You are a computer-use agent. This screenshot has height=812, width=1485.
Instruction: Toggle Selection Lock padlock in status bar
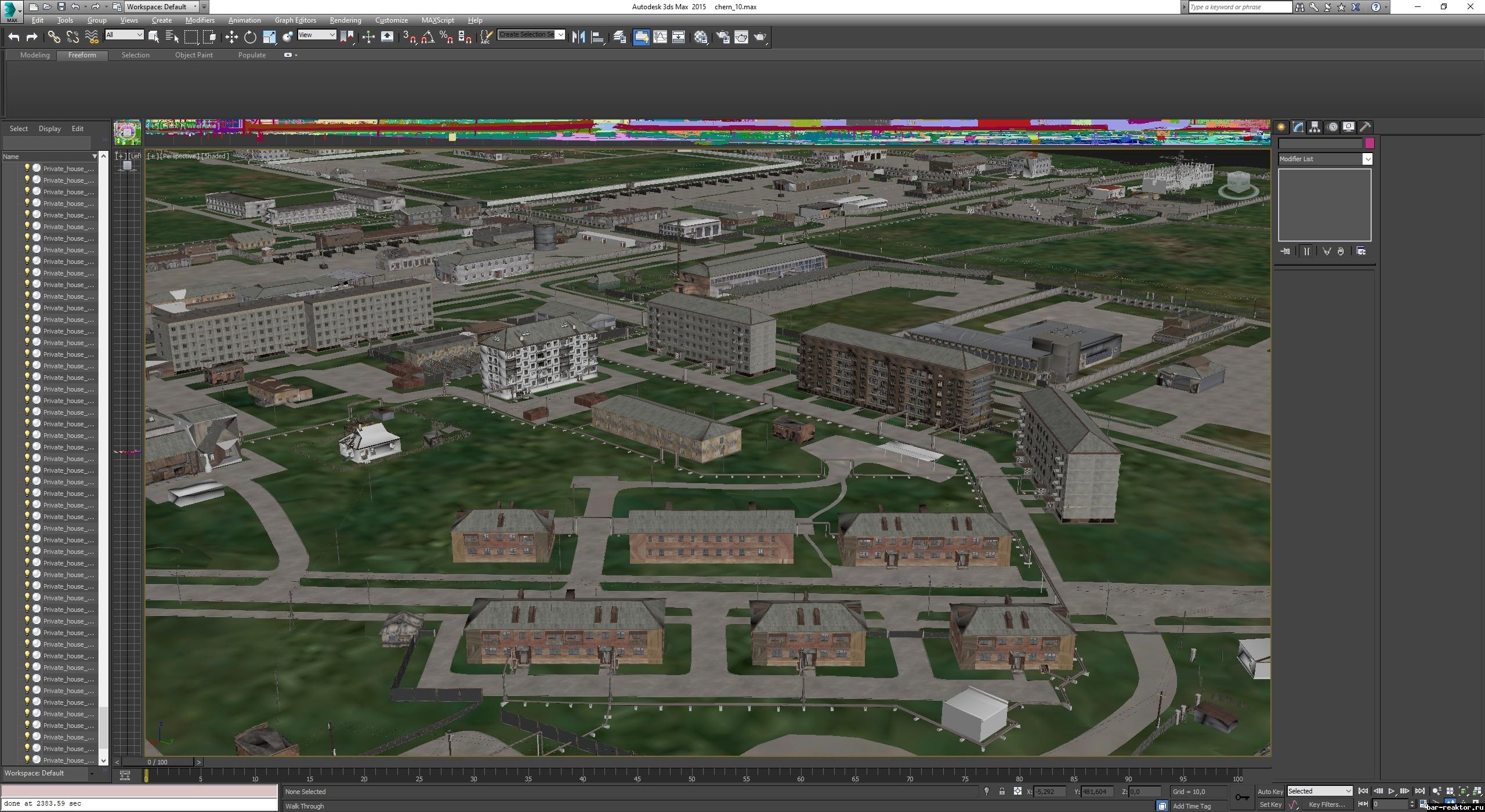tap(1002, 791)
